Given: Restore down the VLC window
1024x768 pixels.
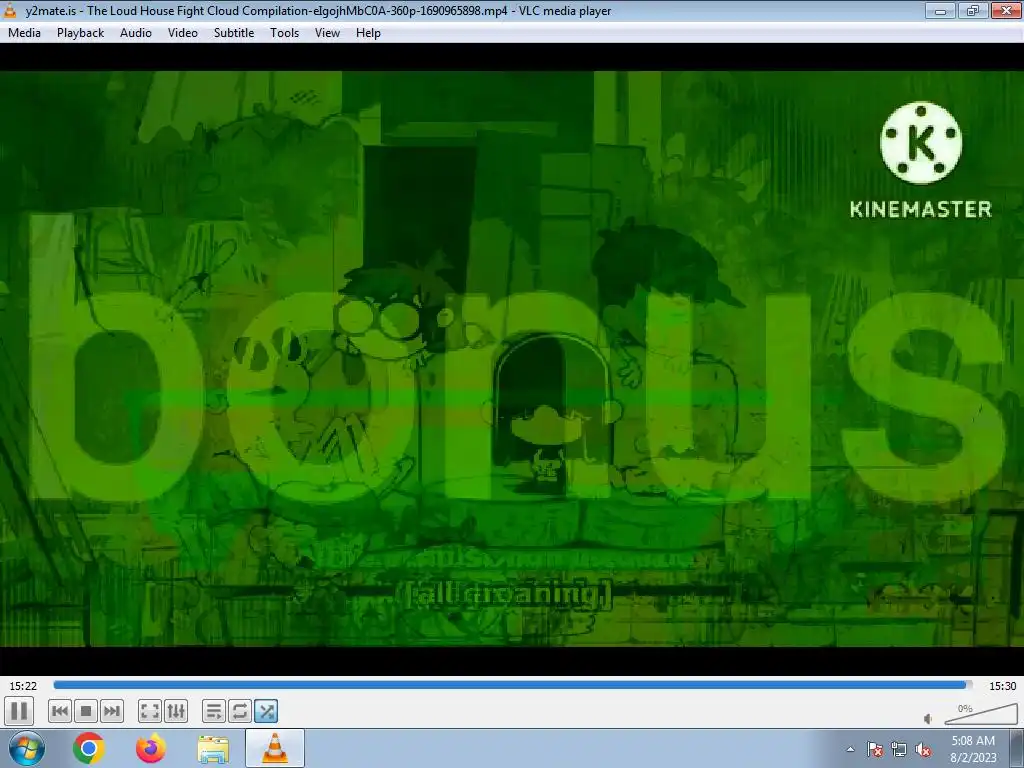Looking at the screenshot, I should click(x=973, y=10).
